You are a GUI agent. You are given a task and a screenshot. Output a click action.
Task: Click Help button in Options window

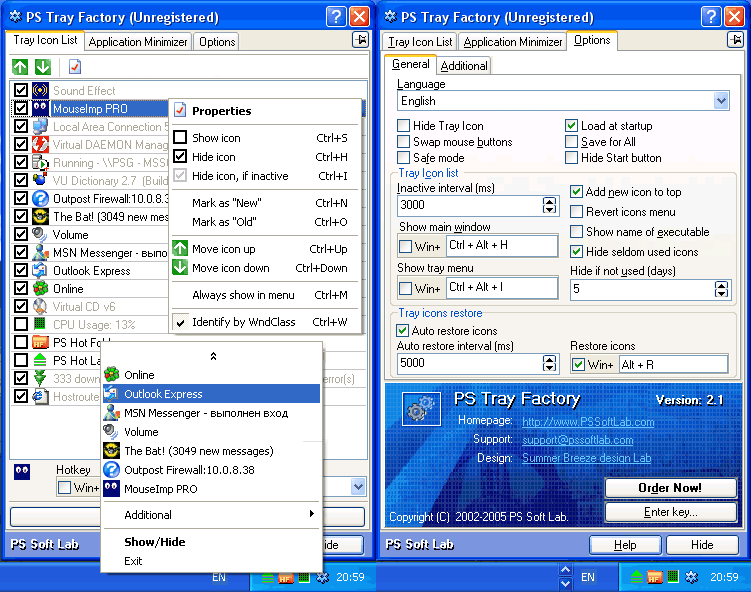625,545
